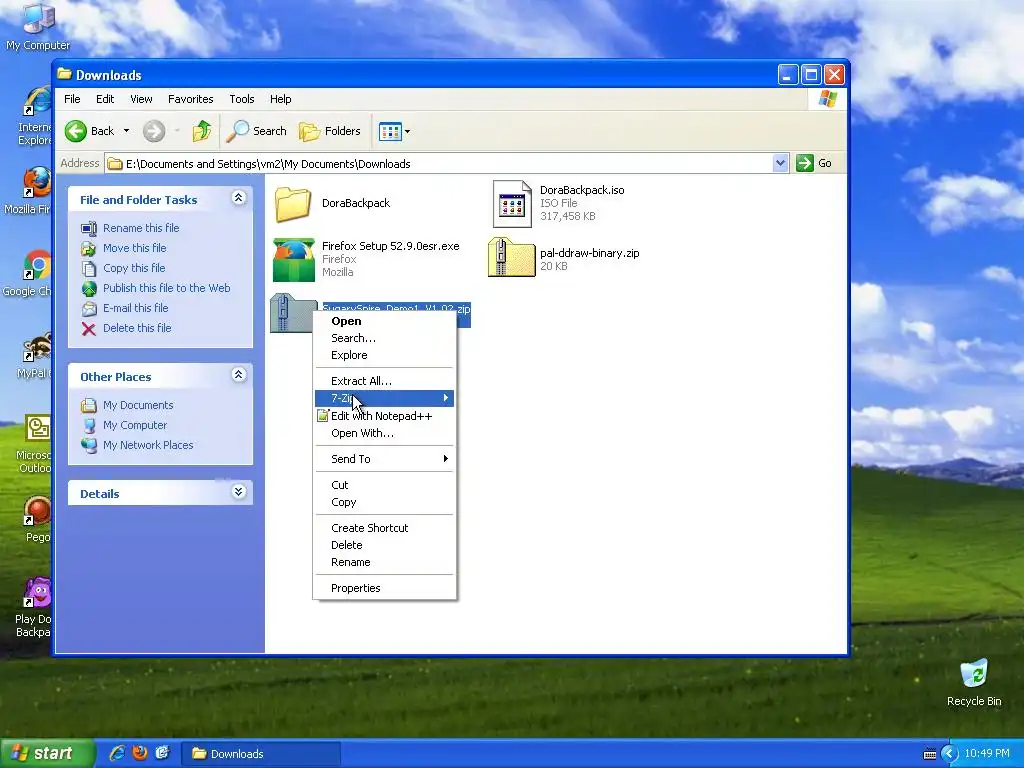The width and height of the screenshot is (1024, 768).
Task: Click the SugarySpire zip file icon
Action: [291, 313]
